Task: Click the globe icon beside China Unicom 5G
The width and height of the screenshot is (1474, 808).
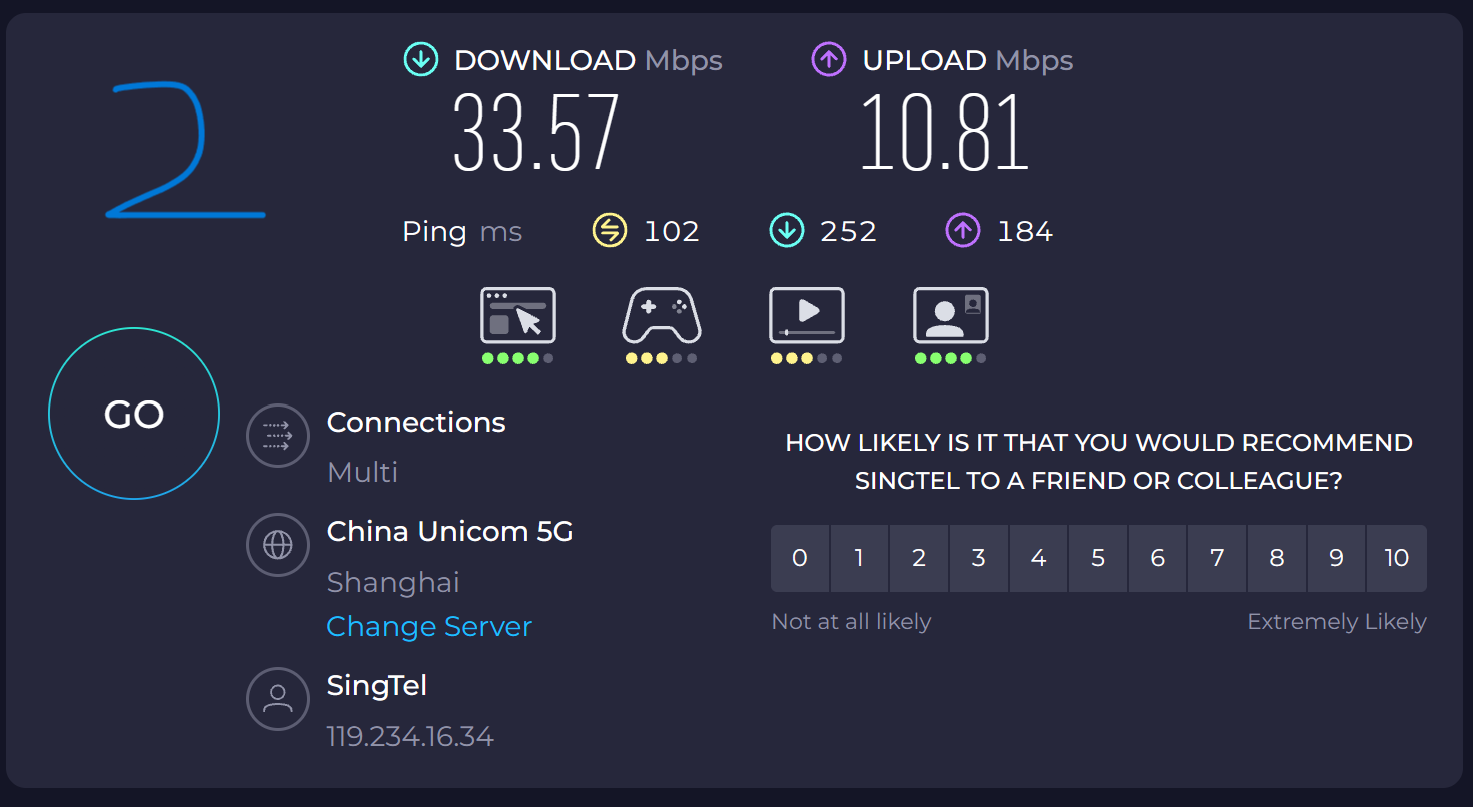Action: tap(277, 545)
